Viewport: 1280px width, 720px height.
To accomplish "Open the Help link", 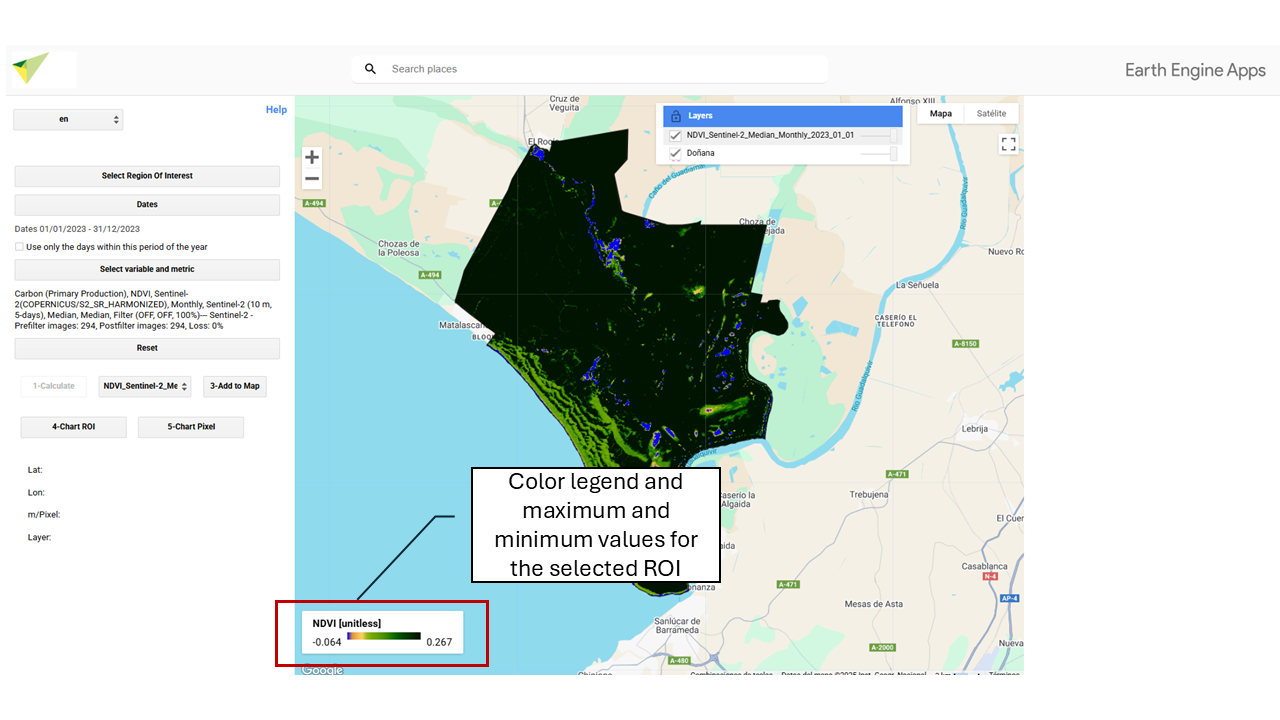I will (x=276, y=110).
